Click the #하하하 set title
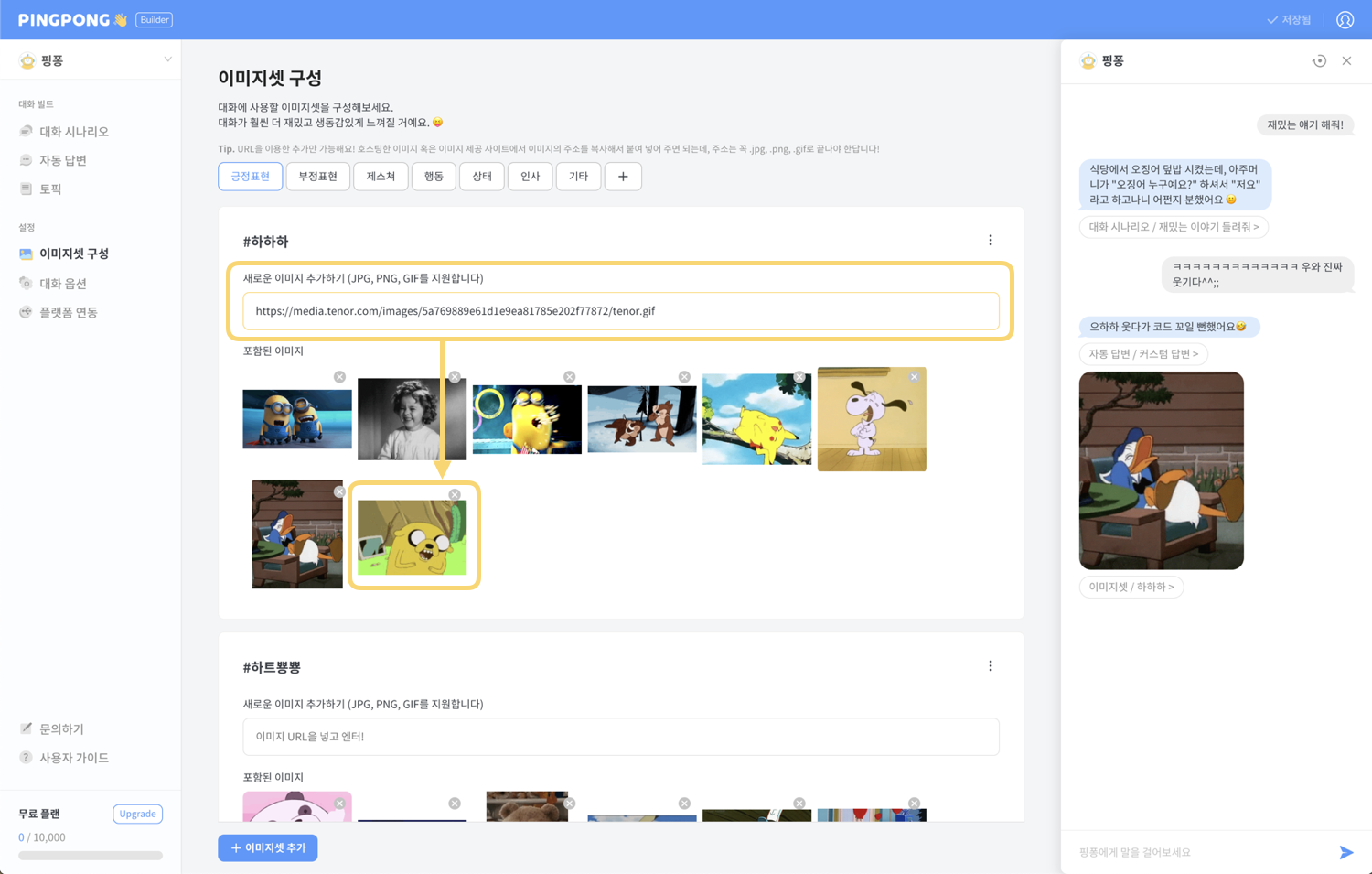 (265, 242)
